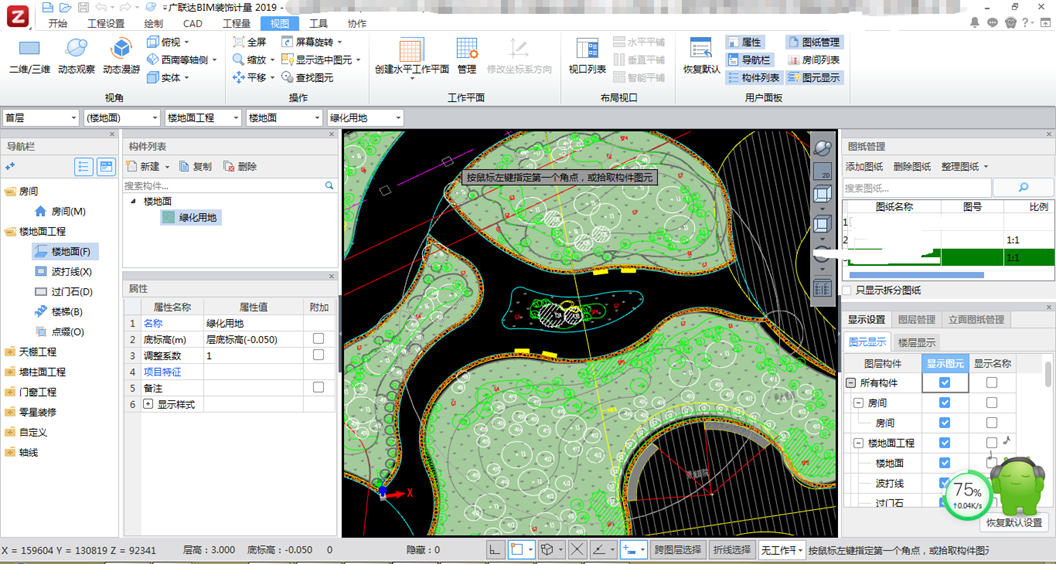Open 西南等轴侧 dropdown
This screenshot has width=1056, height=564.
(x=182, y=59)
